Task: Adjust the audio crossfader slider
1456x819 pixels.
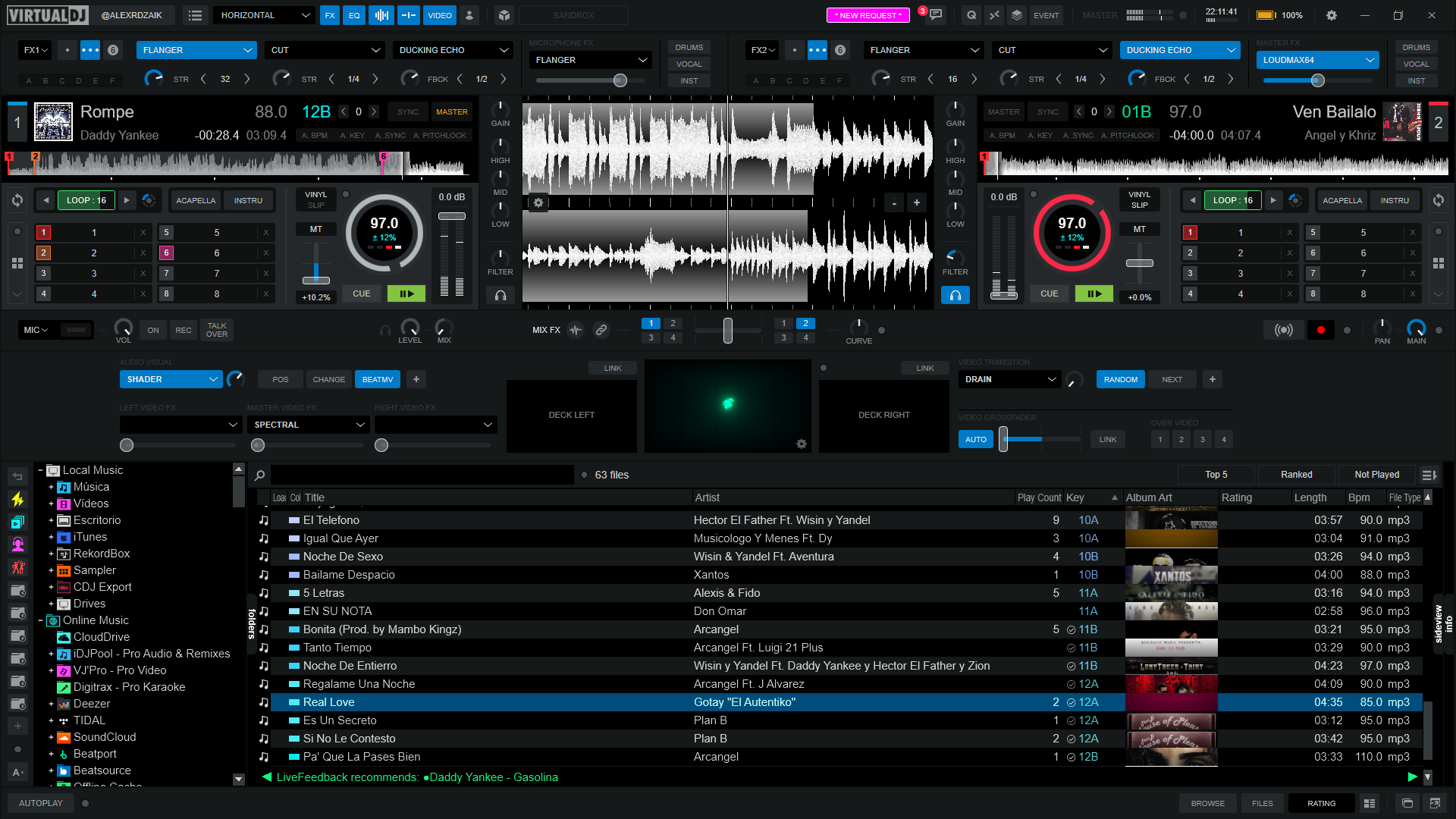Action: coord(728,330)
